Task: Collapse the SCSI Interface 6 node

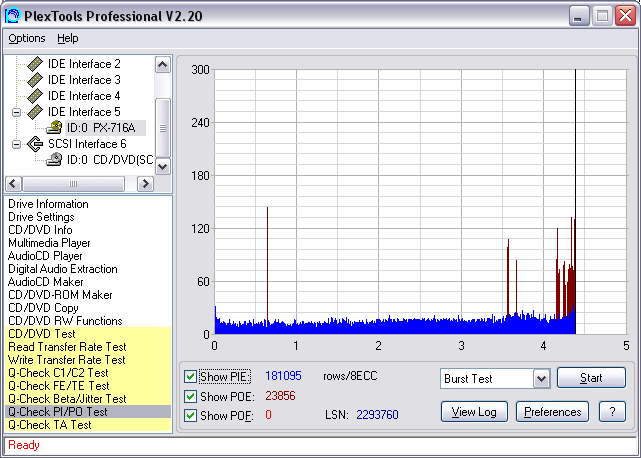Action: tap(16, 144)
